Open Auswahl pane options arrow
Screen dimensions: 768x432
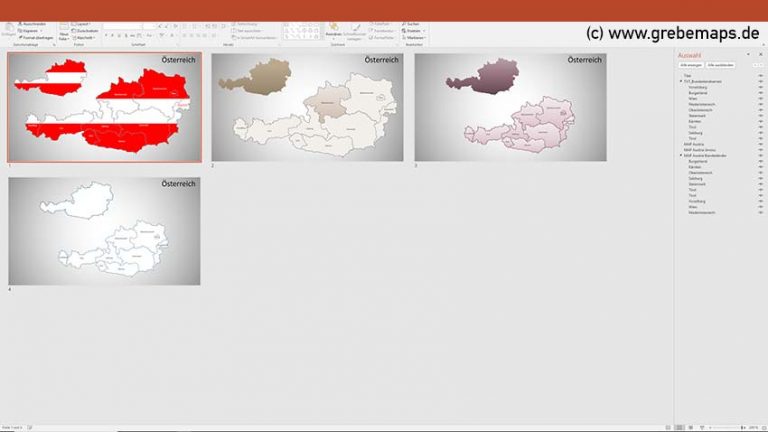click(748, 54)
